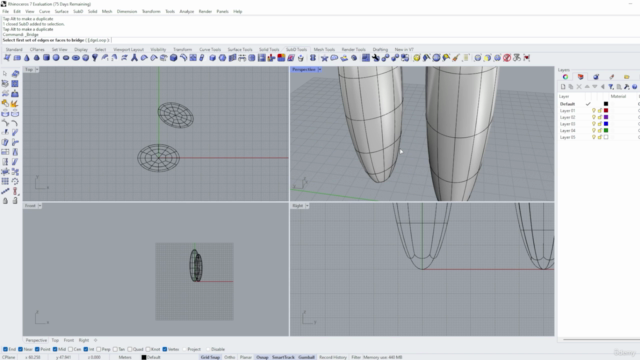
Task: Create a new layer in Layers panel
Action: point(563,87)
